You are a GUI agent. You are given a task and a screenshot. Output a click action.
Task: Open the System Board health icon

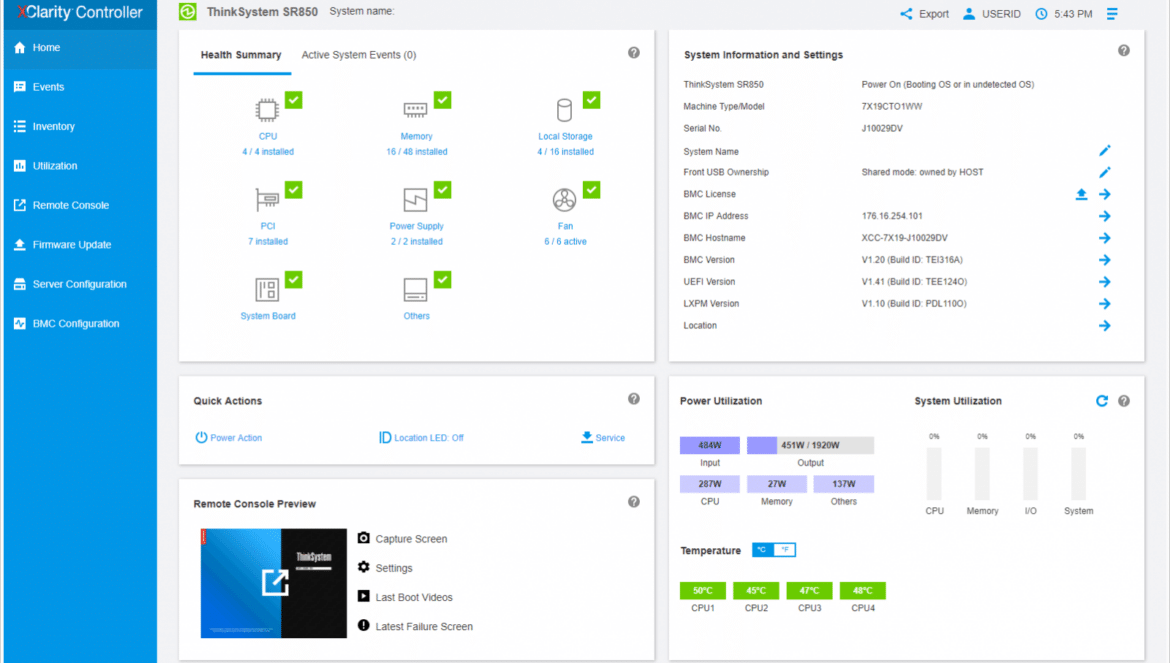[267, 289]
